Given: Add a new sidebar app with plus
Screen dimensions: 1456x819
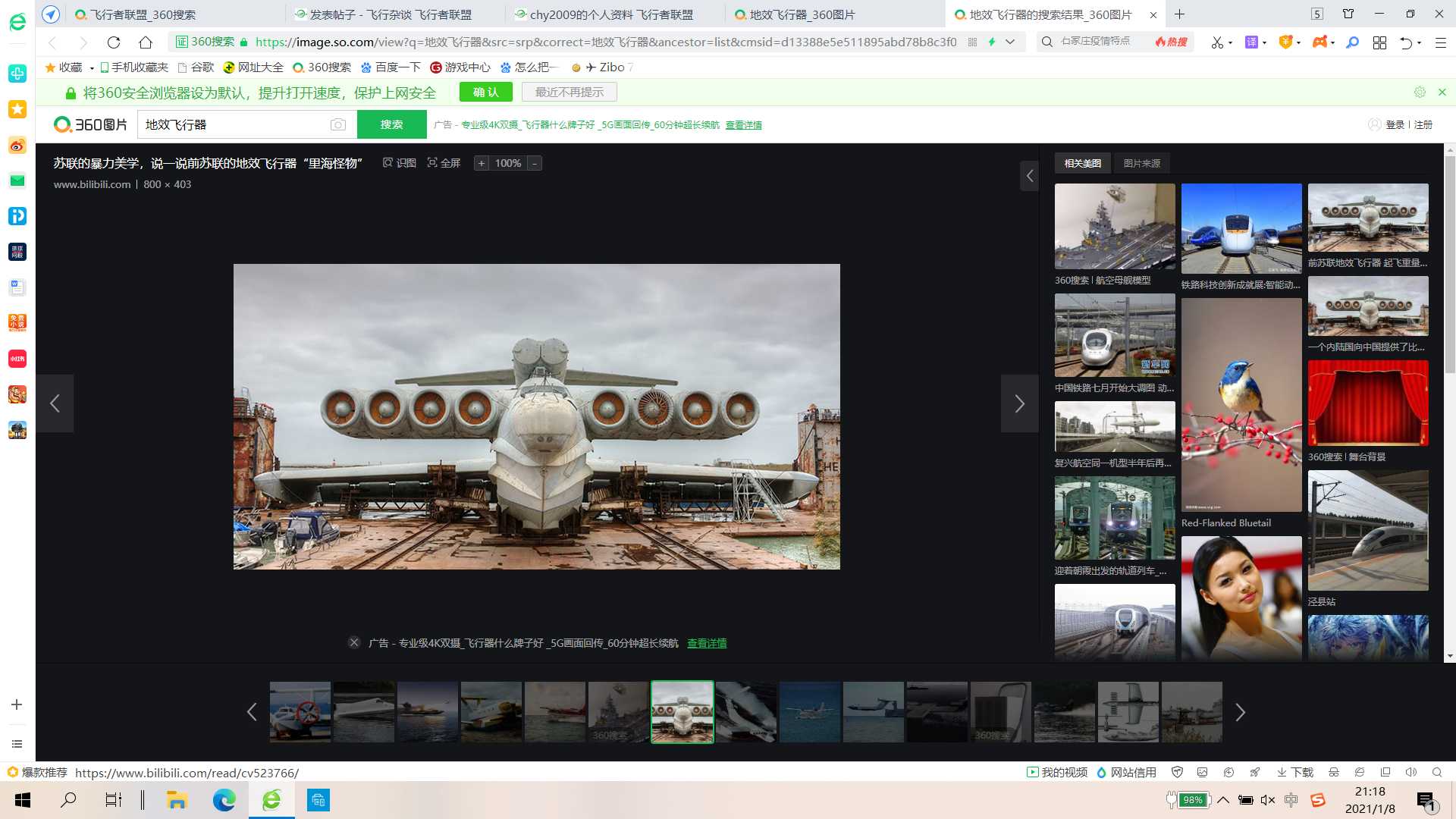Looking at the screenshot, I should pos(17,704).
